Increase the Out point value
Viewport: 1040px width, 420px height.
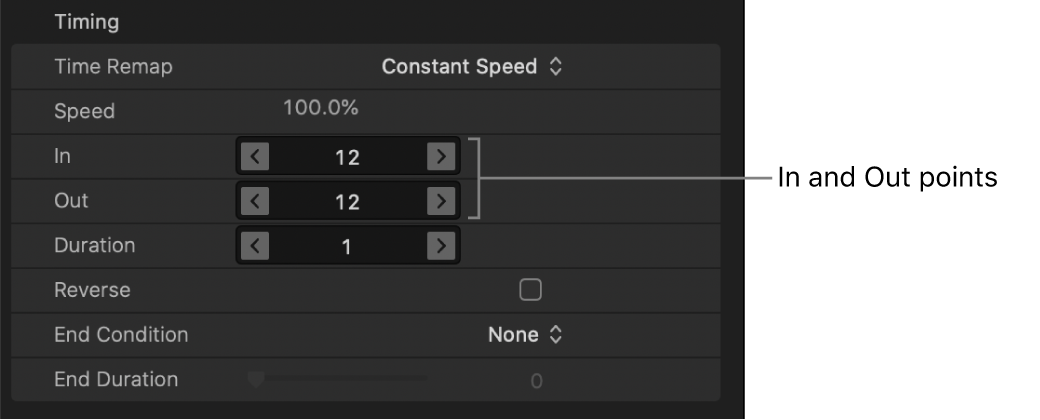coord(439,201)
